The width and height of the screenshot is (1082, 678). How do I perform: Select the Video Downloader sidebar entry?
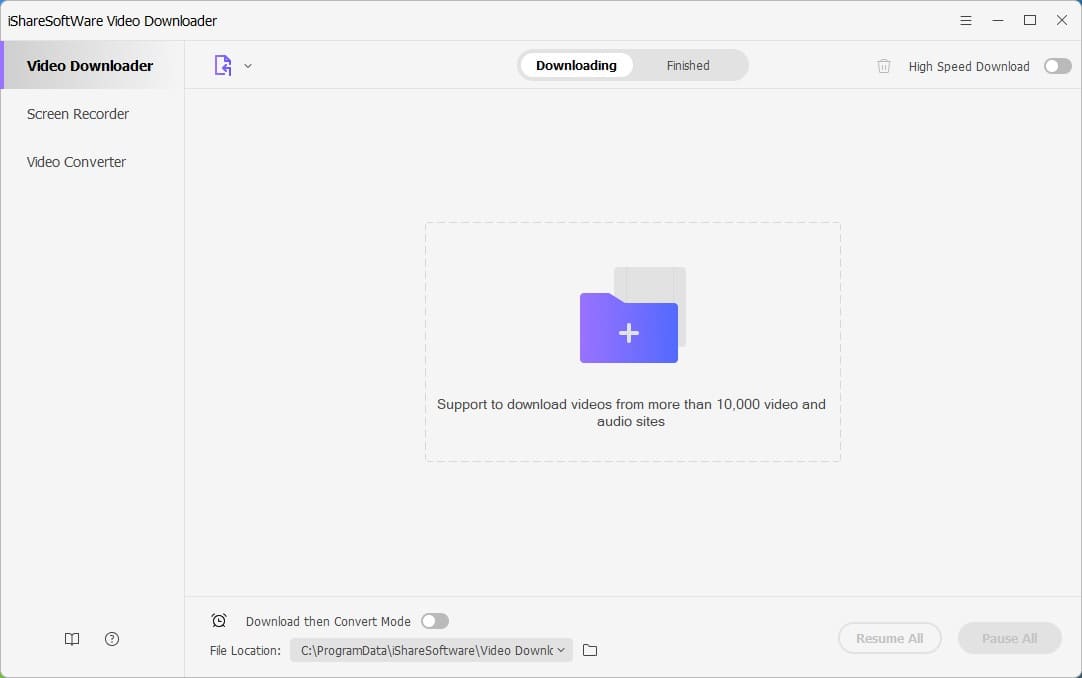pos(89,65)
